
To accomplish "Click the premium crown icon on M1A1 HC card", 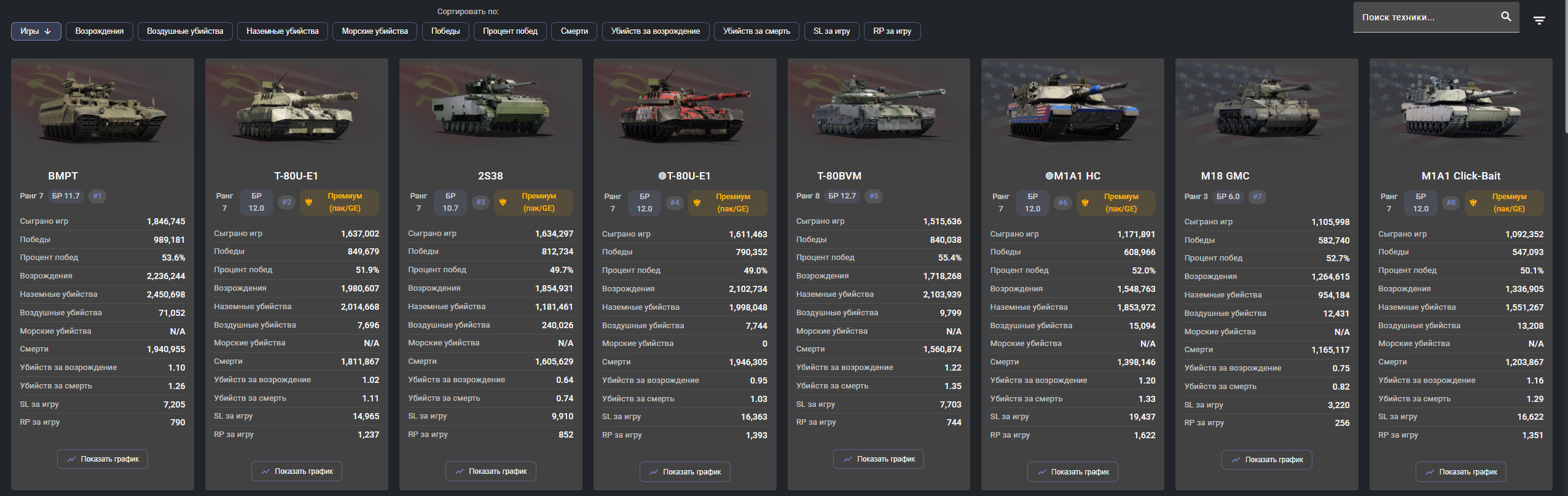I will (1086, 203).
